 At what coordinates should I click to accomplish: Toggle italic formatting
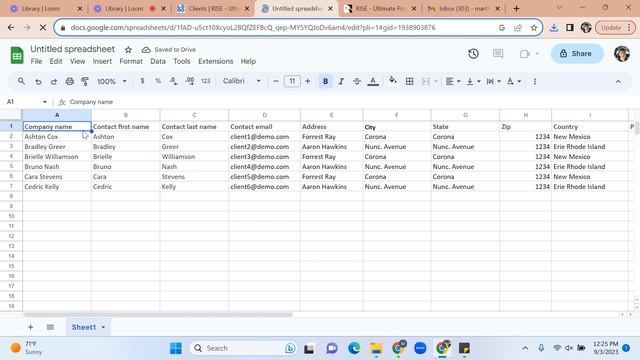341,81
